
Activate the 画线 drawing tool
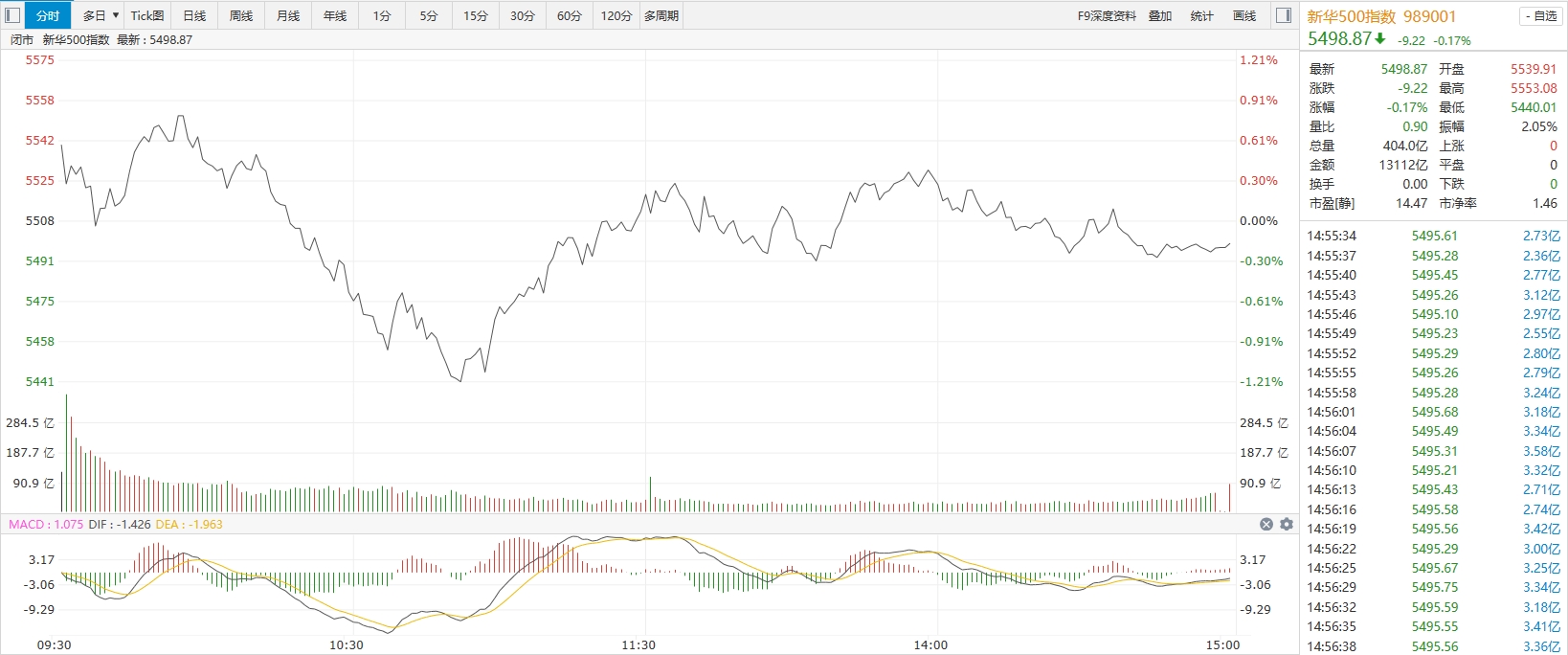click(x=1244, y=15)
